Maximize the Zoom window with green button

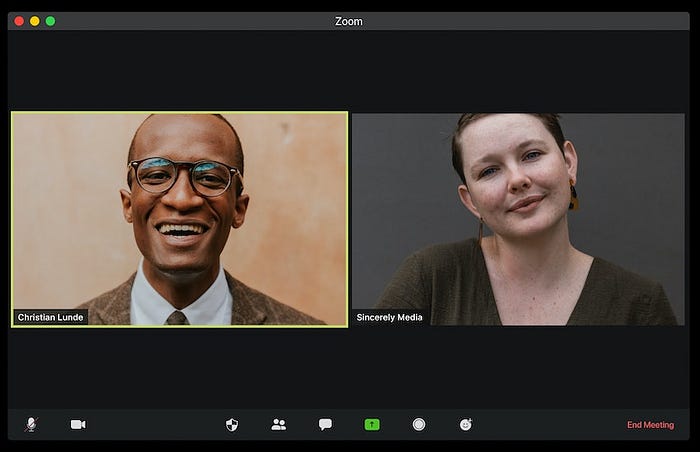click(50, 21)
